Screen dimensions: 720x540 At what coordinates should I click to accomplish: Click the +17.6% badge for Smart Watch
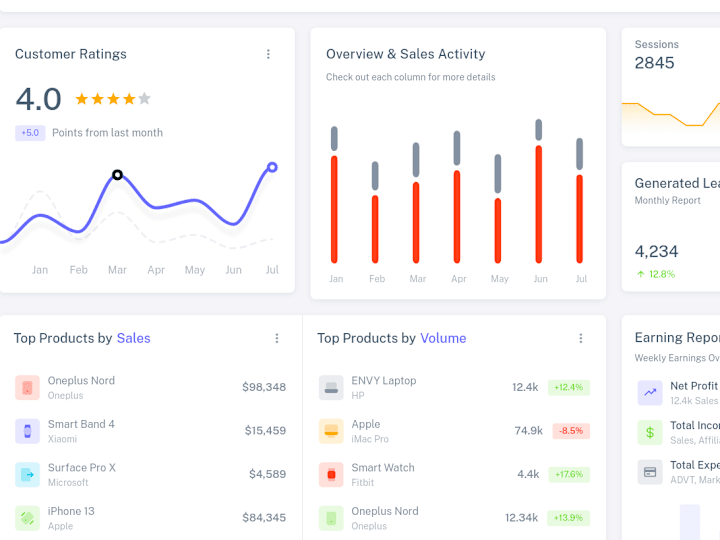pos(569,474)
